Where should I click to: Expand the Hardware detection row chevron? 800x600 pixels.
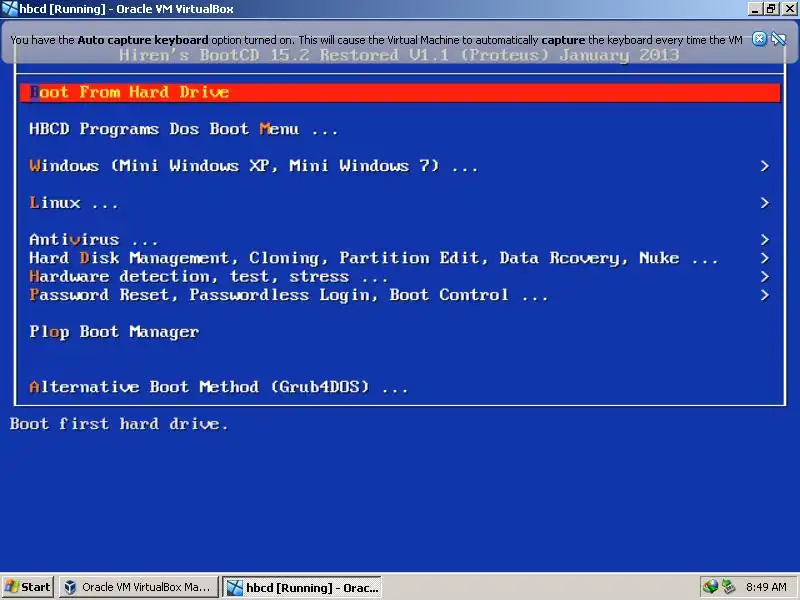[x=764, y=277]
